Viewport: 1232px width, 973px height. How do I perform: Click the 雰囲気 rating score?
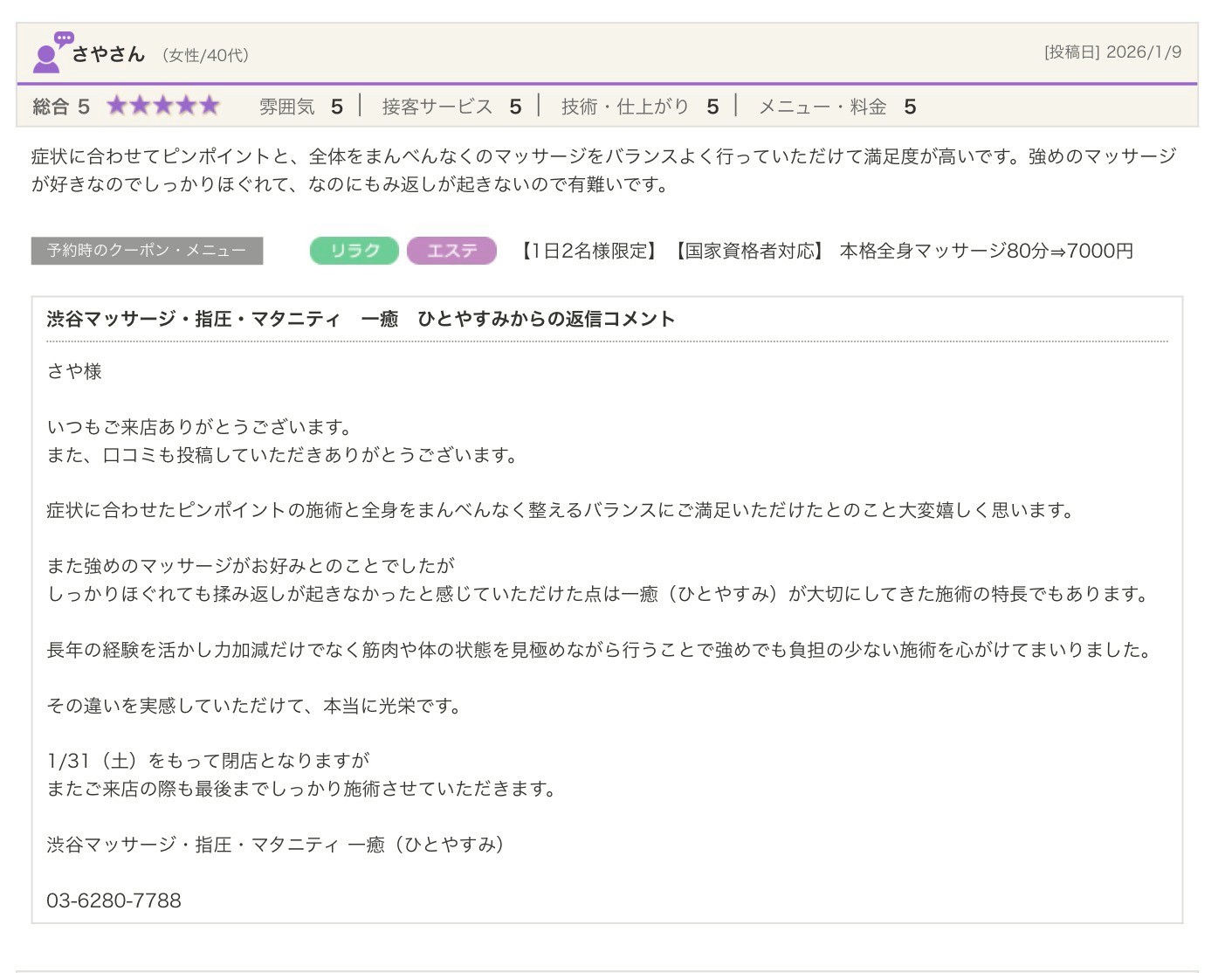(336, 107)
